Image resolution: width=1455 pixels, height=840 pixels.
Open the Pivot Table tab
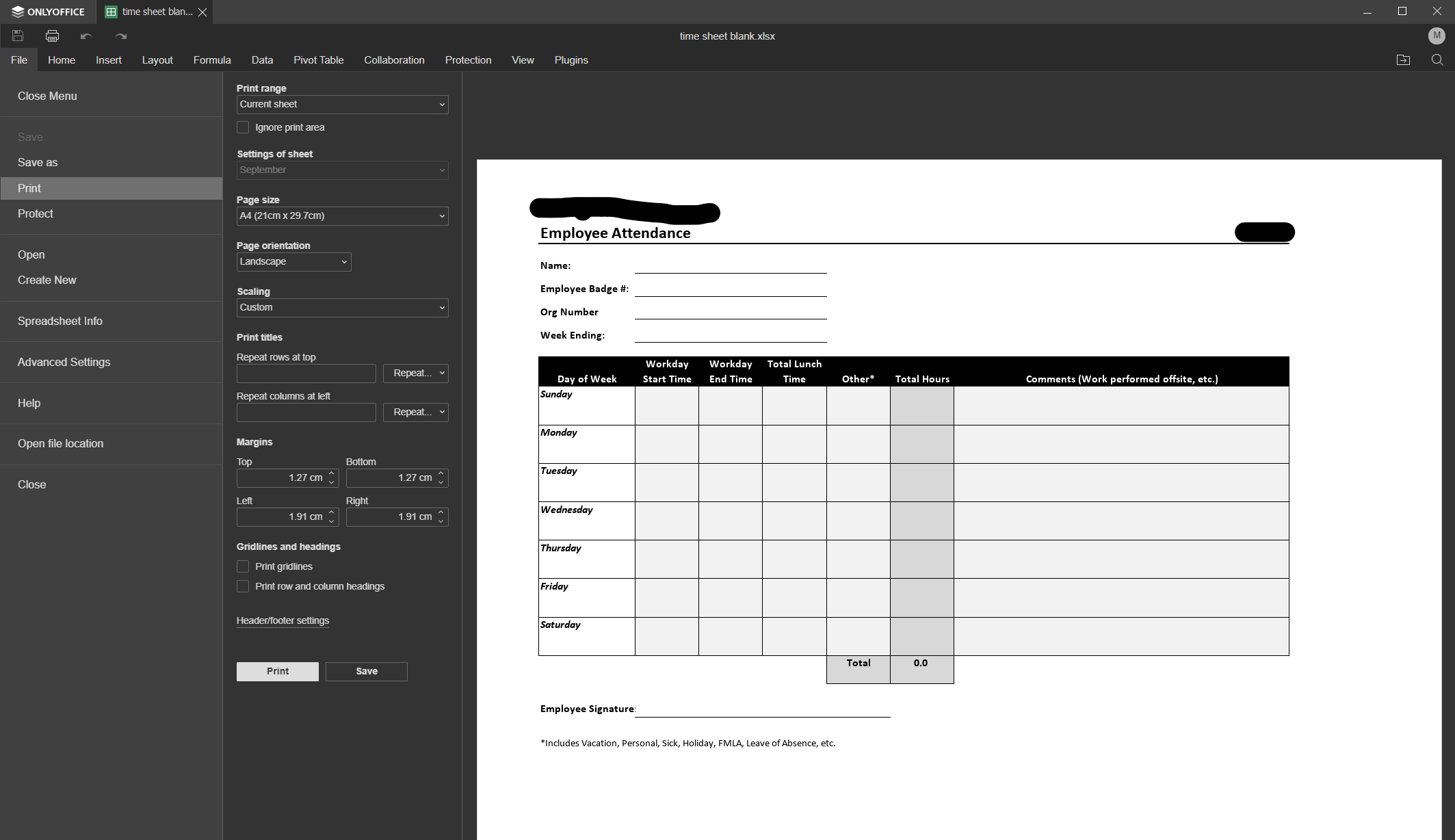[319, 60]
